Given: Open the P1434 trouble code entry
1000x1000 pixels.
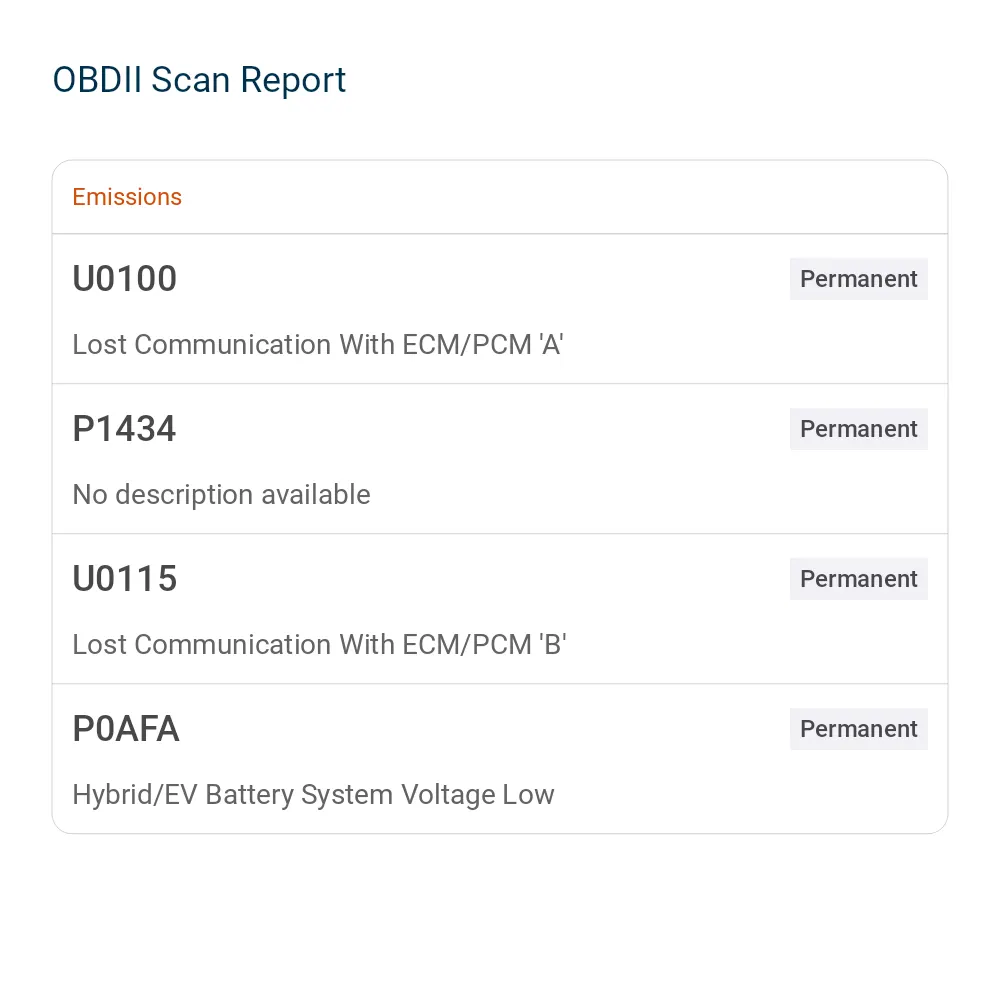Looking at the screenshot, I should pos(500,459).
